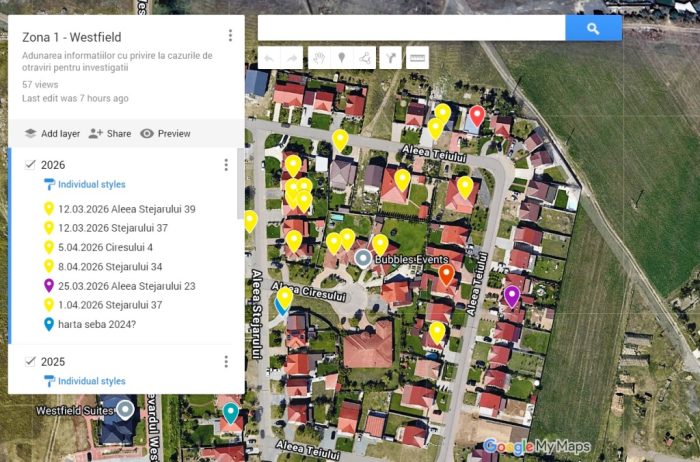Click the Westfield Suites place pin
The height and width of the screenshot is (462, 700).
125,410
